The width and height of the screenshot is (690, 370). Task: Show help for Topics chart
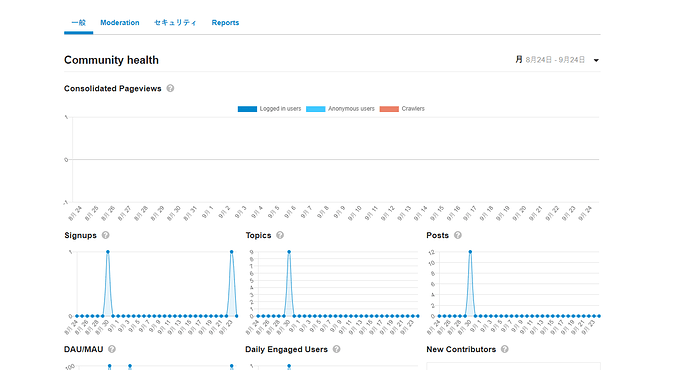(x=280, y=235)
